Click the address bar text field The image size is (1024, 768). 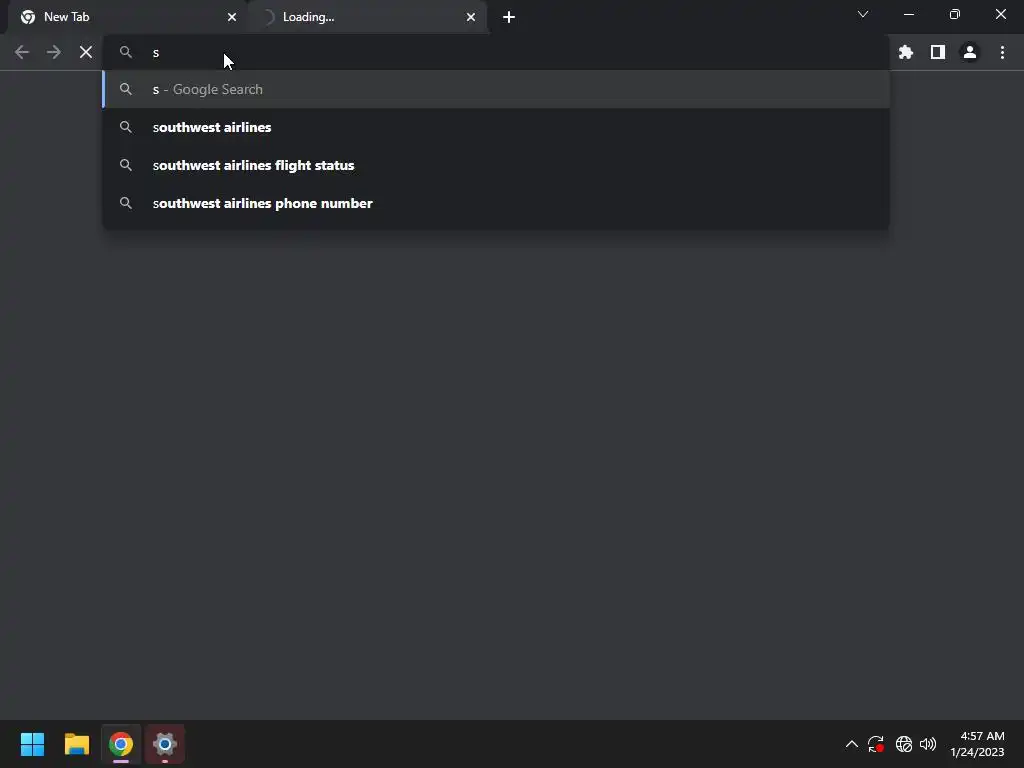click(x=496, y=52)
